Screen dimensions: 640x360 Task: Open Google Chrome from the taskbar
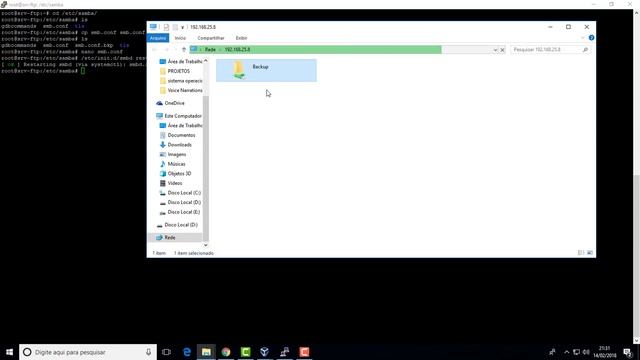click(x=226, y=352)
